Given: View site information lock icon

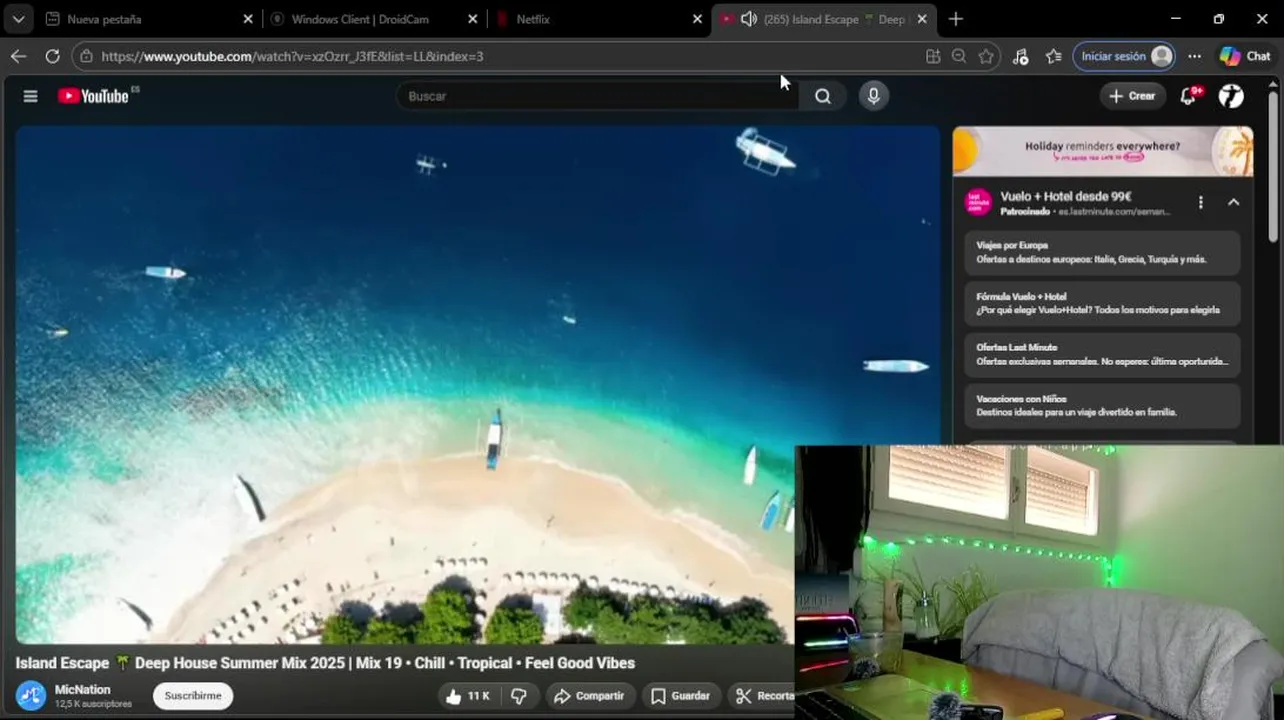Looking at the screenshot, I should [87, 56].
